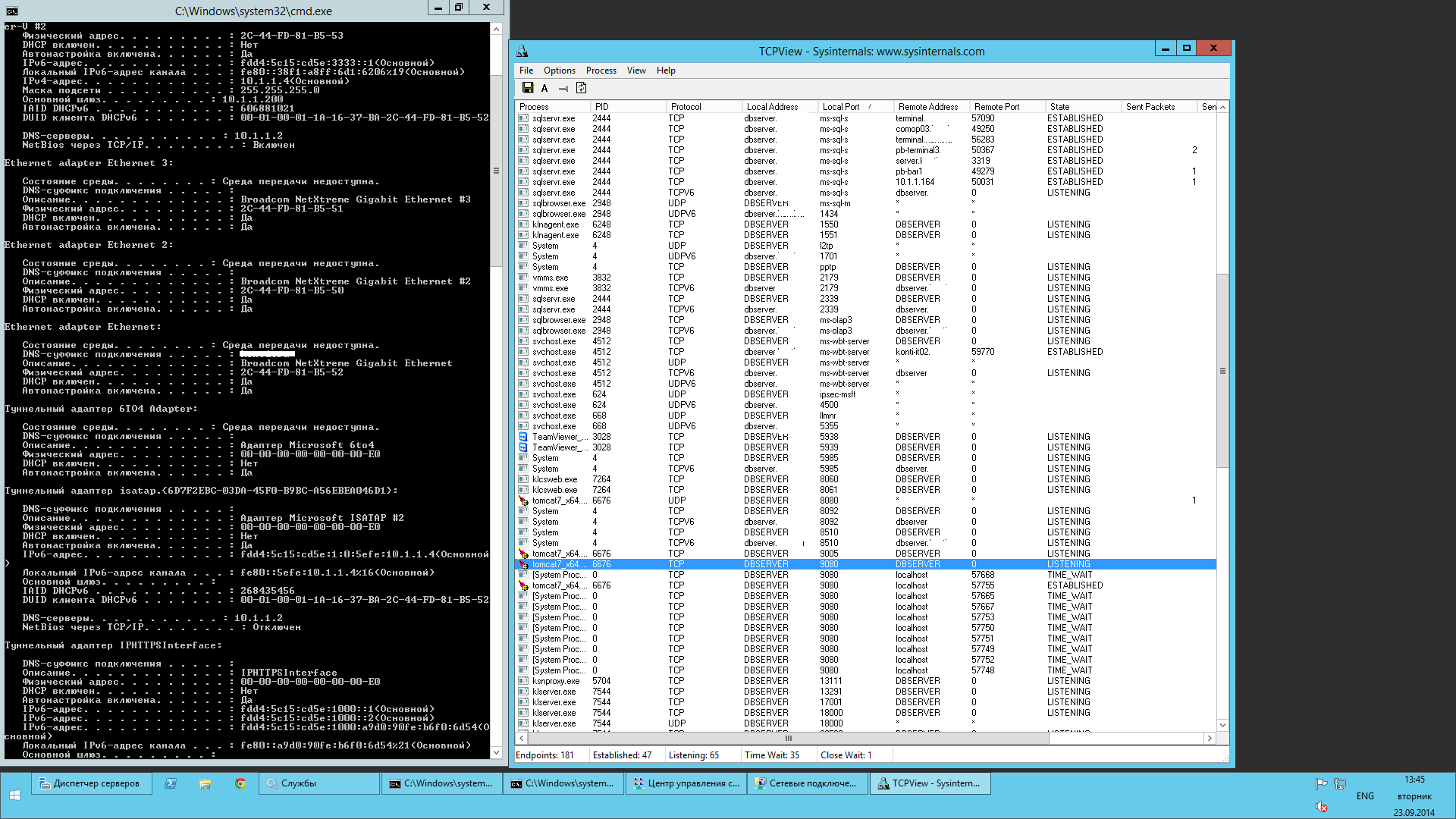Sort by the Local Address column header

coord(780,107)
